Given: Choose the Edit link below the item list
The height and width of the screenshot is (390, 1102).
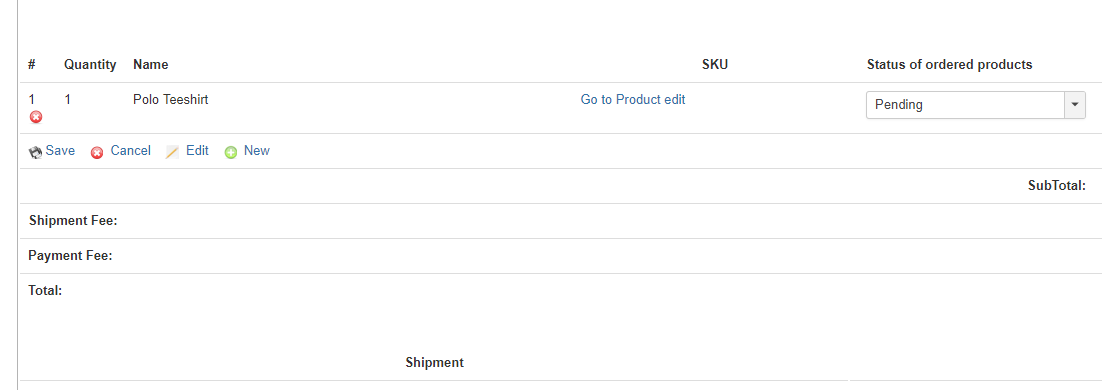Looking at the screenshot, I should coord(197,150).
